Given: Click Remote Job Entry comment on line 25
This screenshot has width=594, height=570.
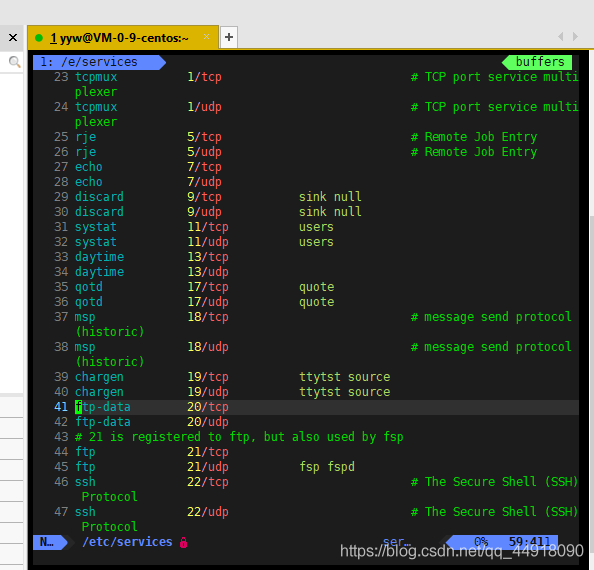Looking at the screenshot, I should click(x=474, y=137).
